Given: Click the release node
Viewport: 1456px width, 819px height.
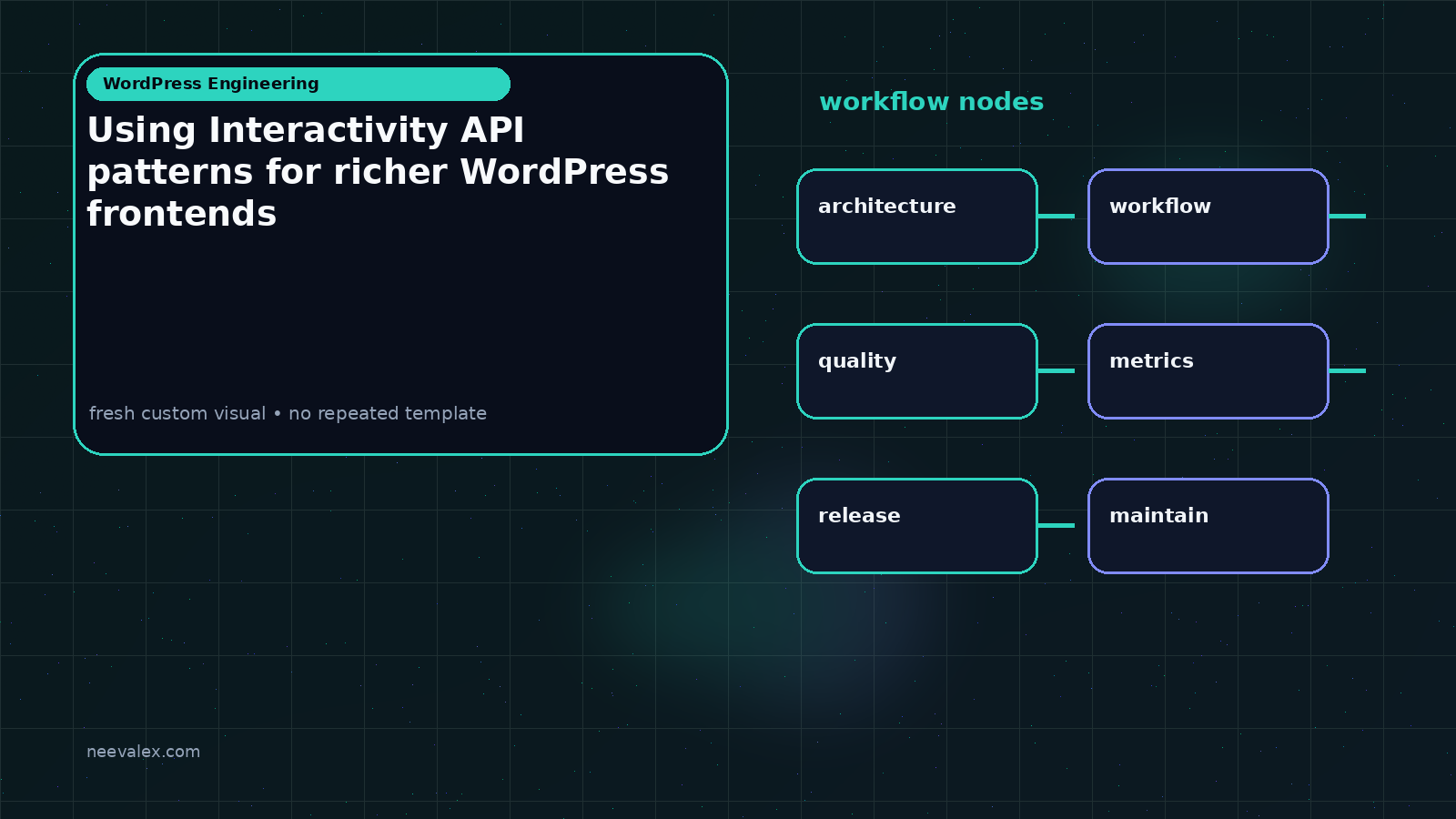Looking at the screenshot, I should [x=917, y=526].
